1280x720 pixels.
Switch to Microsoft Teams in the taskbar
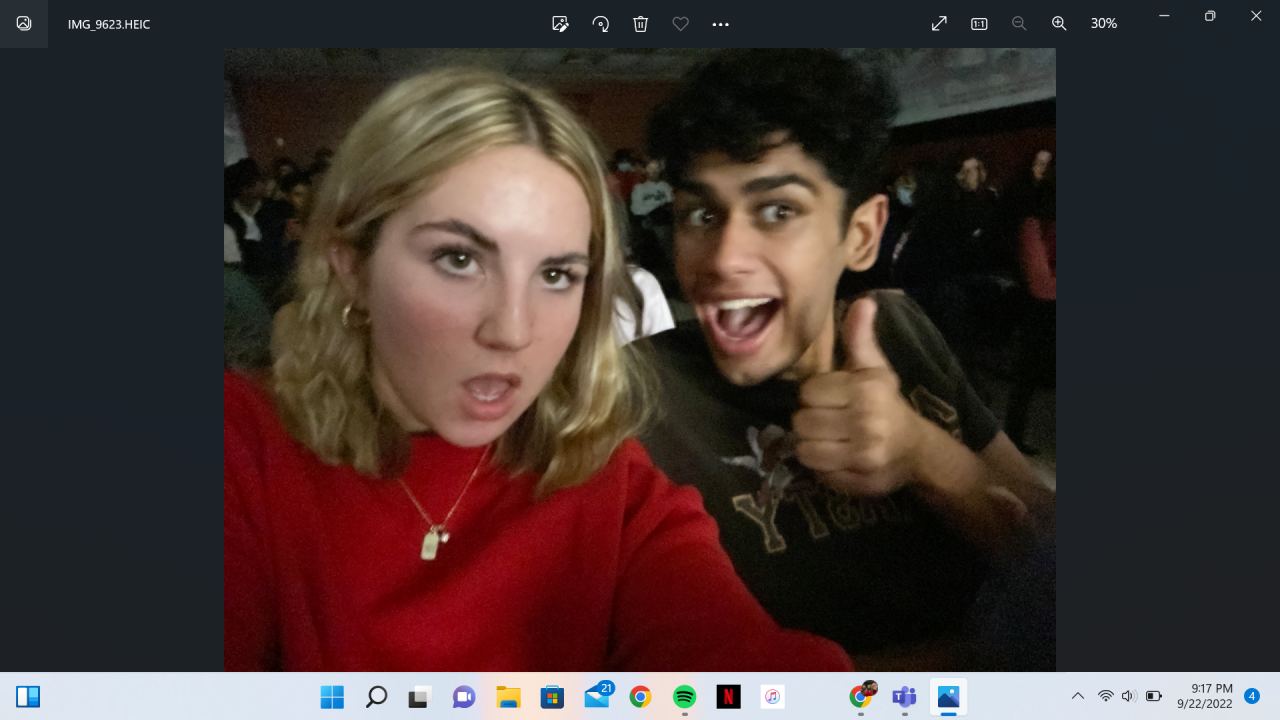click(904, 697)
